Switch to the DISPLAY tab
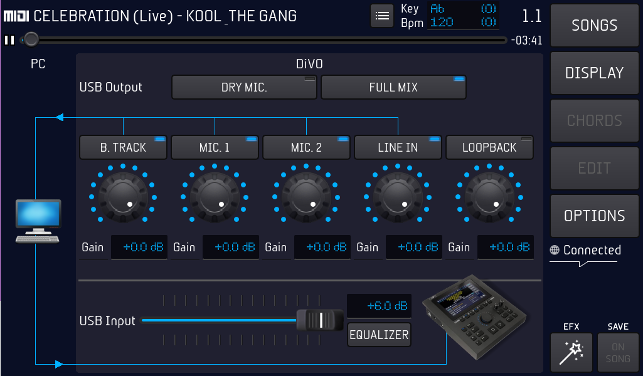644x376 pixels. click(594, 73)
